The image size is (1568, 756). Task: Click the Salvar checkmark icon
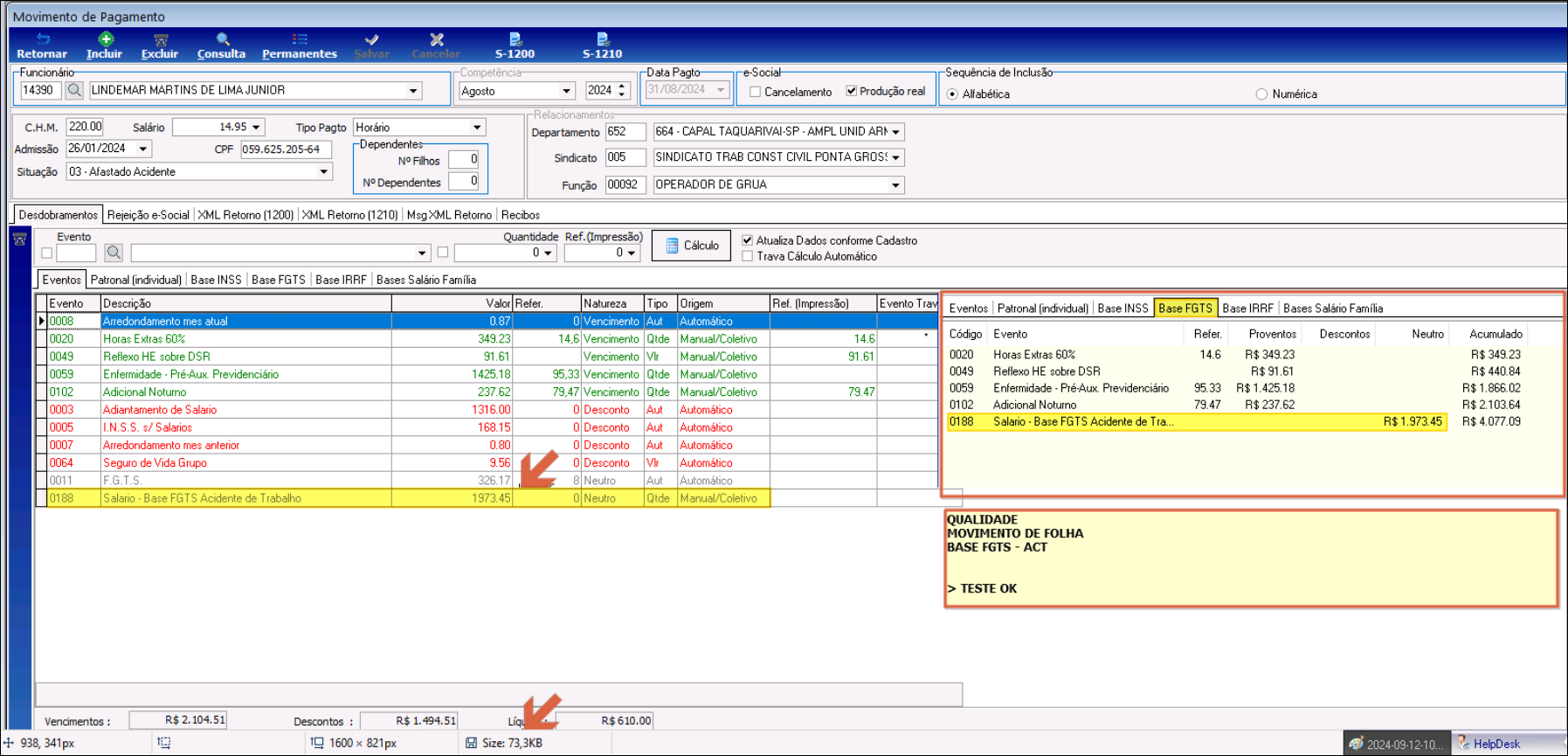click(x=371, y=39)
